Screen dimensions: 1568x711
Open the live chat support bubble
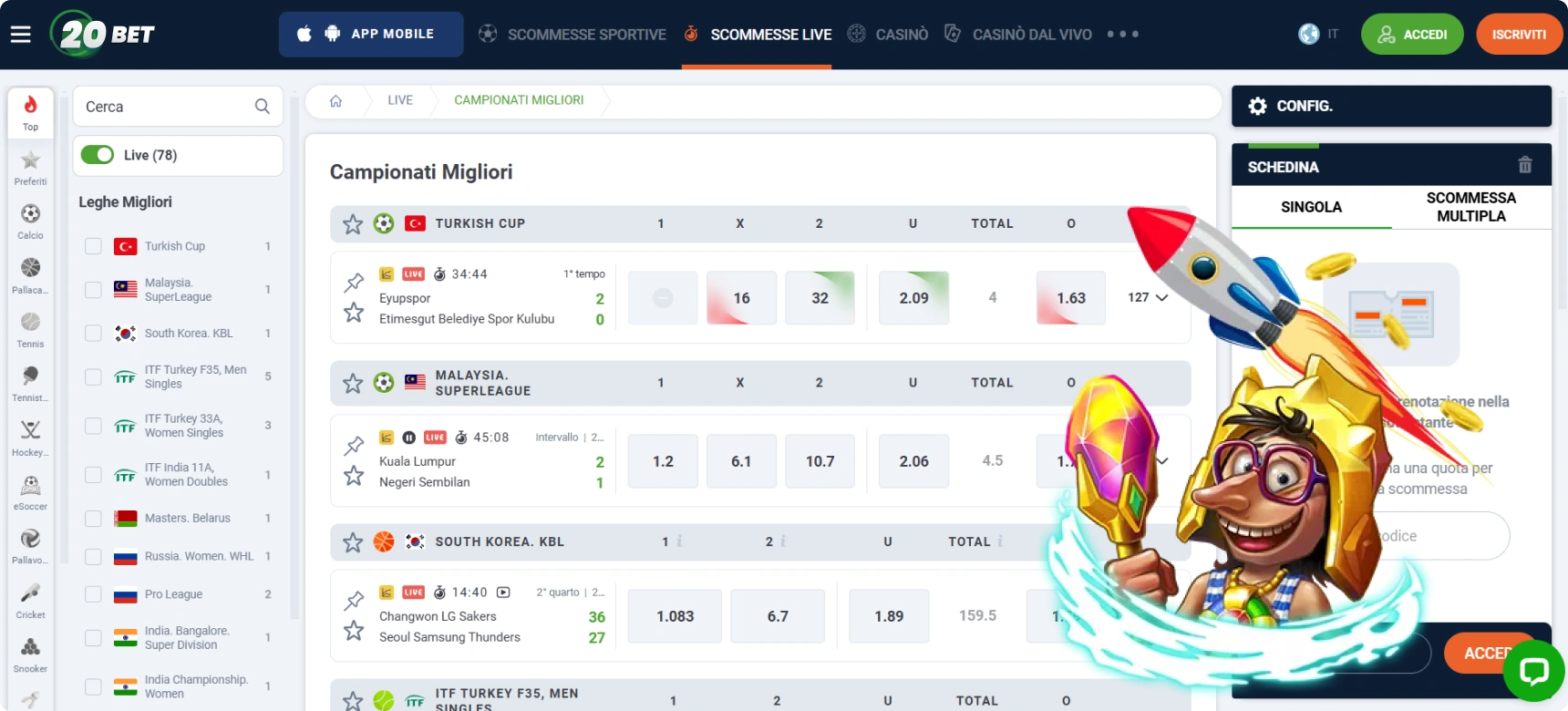pyautogui.click(x=1534, y=671)
